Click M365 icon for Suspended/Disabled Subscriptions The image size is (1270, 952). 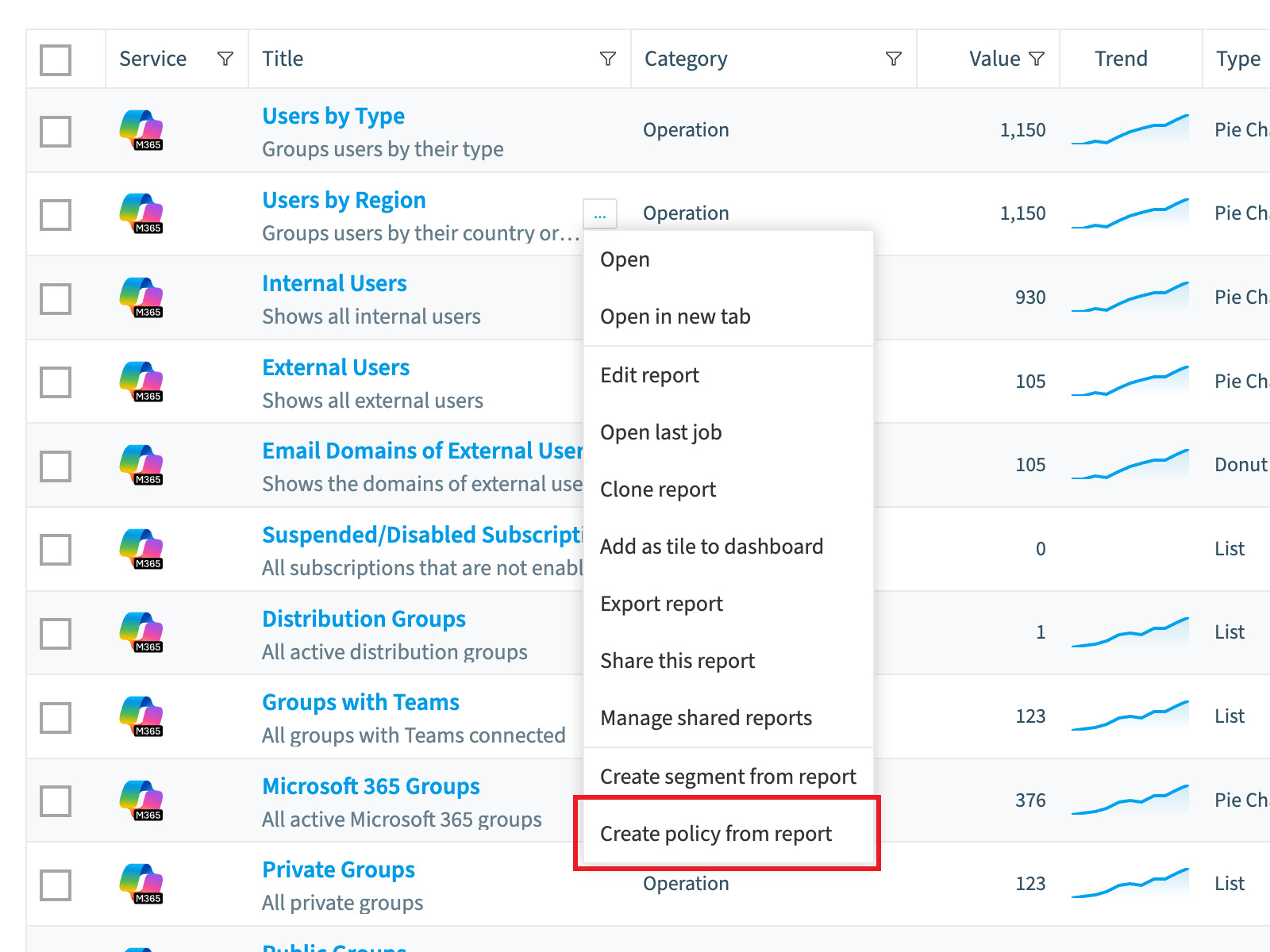[x=141, y=549]
